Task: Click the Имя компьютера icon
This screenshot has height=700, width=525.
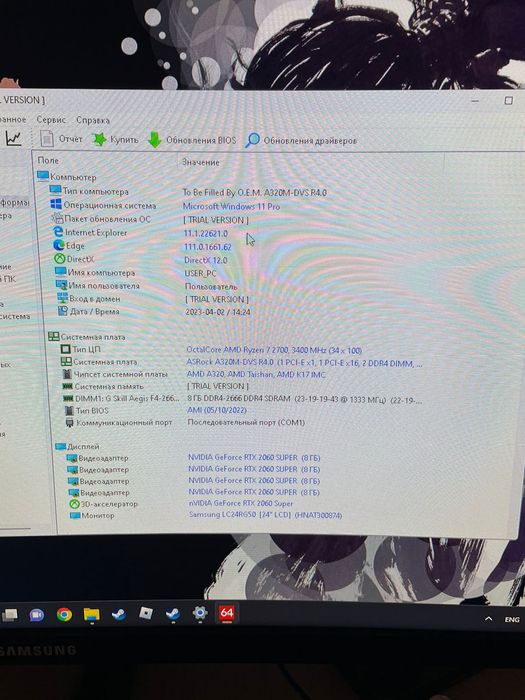Action: (61, 271)
